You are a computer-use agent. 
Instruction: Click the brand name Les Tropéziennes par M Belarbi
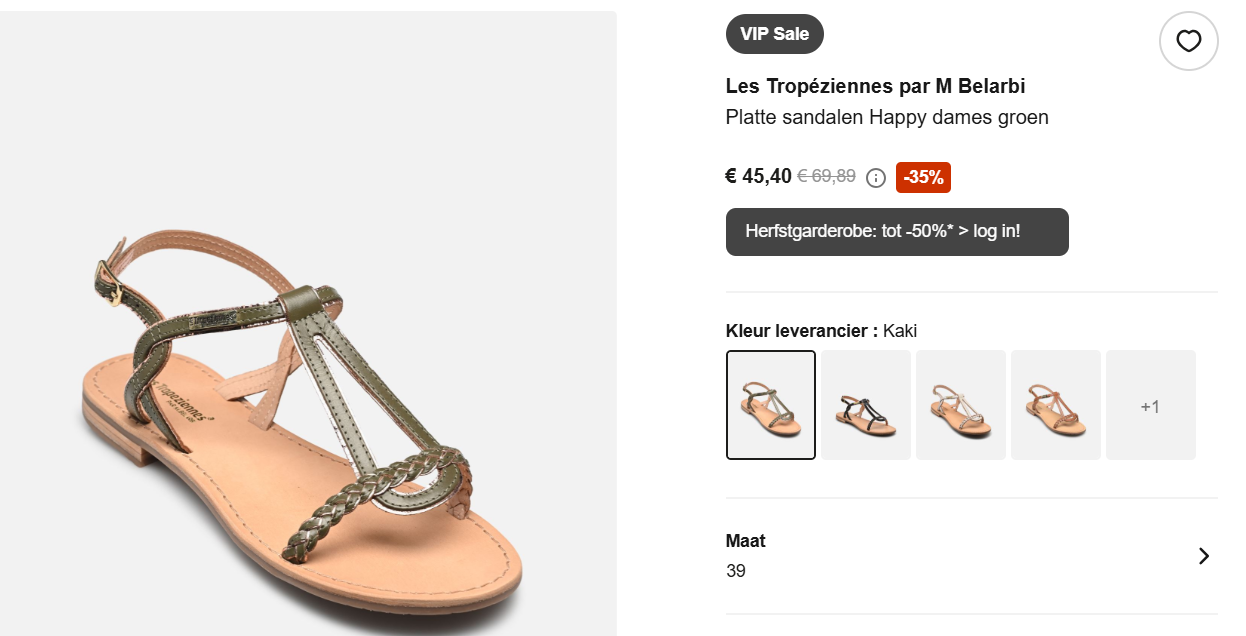pyautogui.click(x=875, y=86)
